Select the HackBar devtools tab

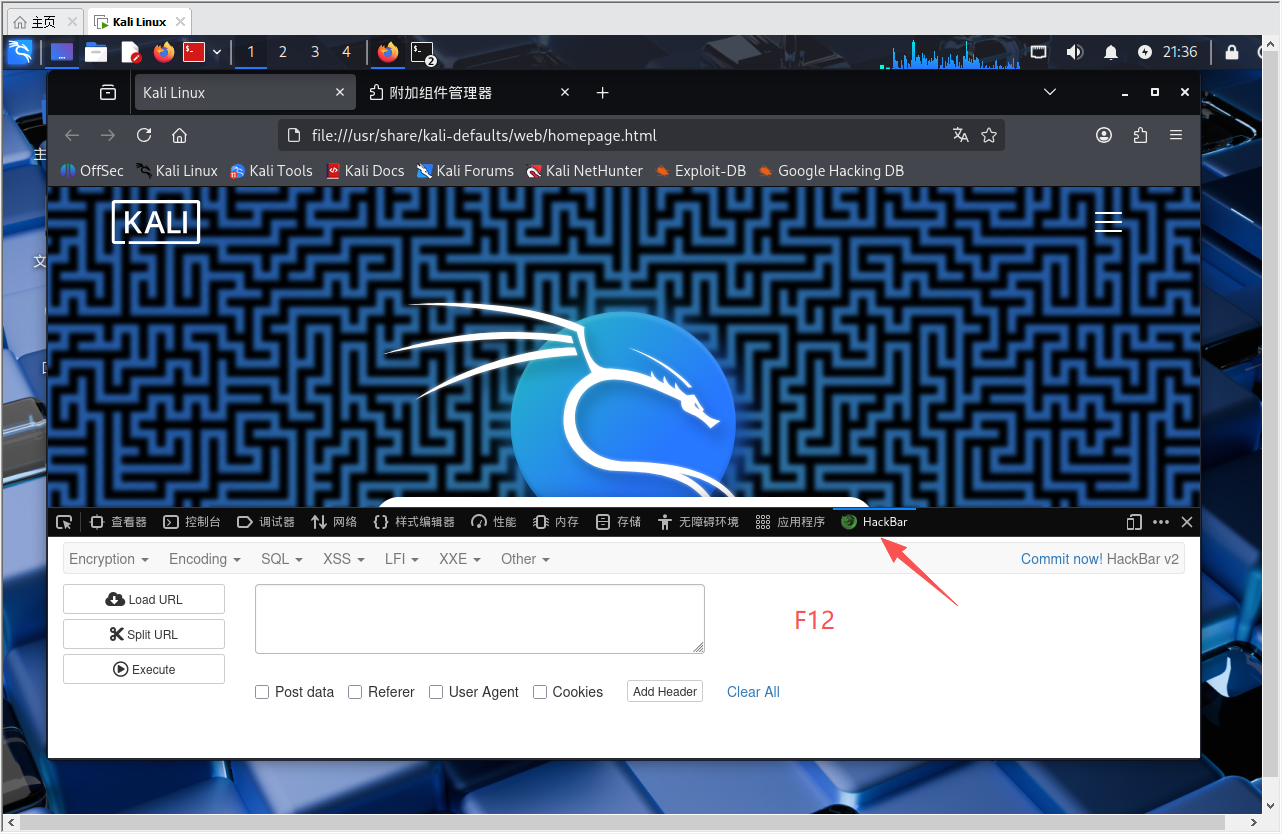click(x=874, y=522)
